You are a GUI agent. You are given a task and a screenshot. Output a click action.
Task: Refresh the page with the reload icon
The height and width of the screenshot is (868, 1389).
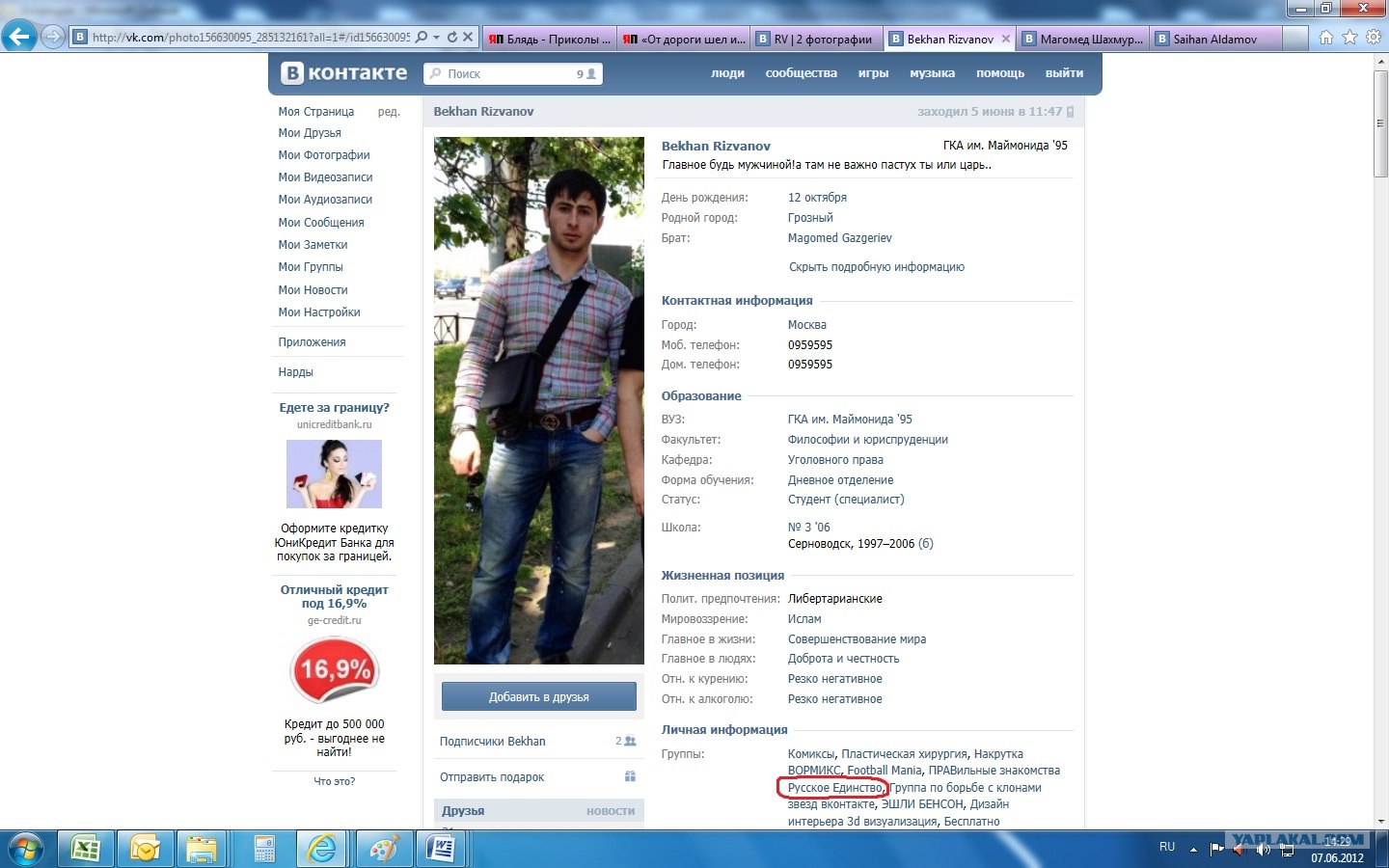pyautogui.click(x=451, y=38)
